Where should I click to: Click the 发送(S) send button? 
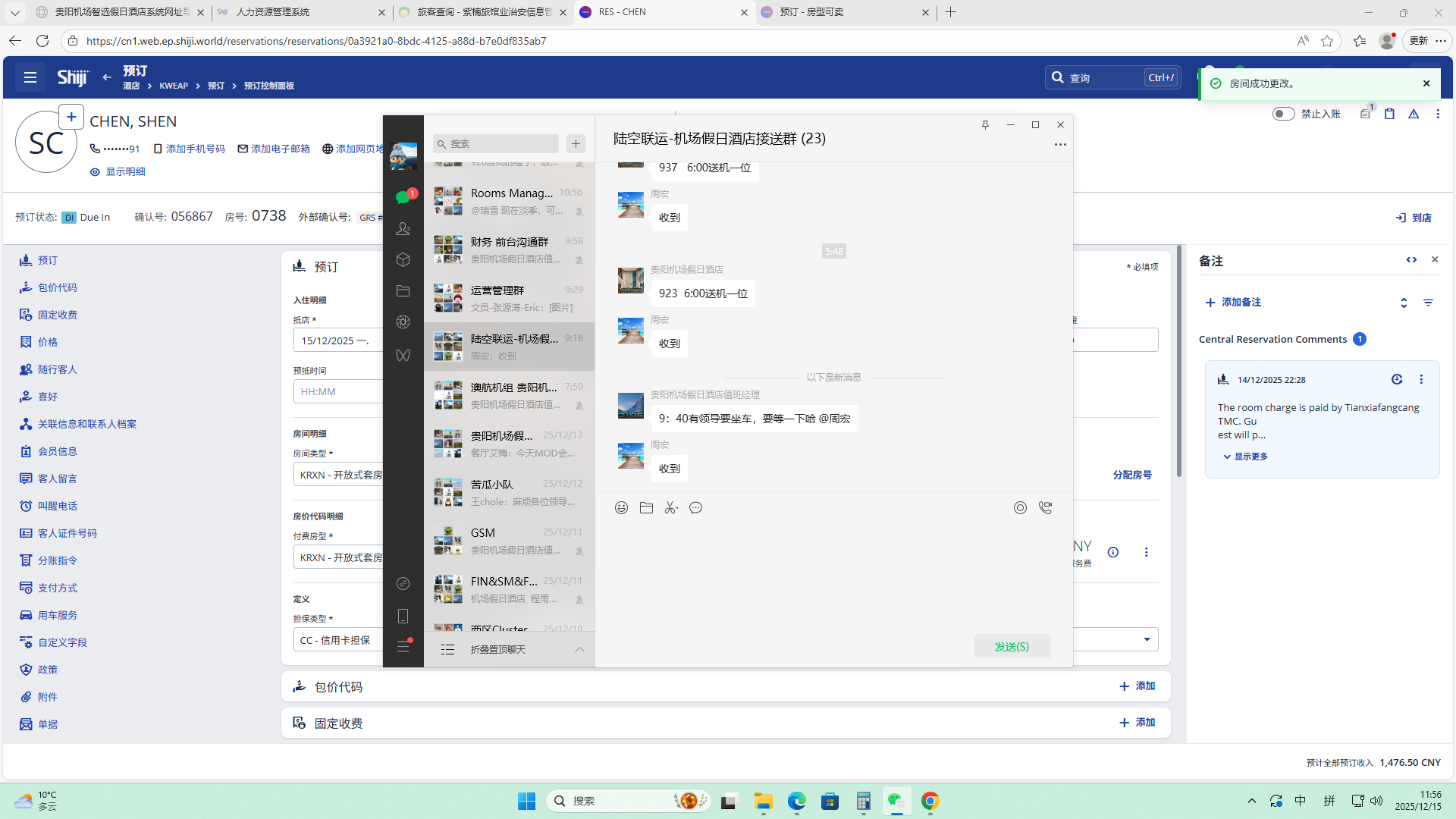[1012, 646]
